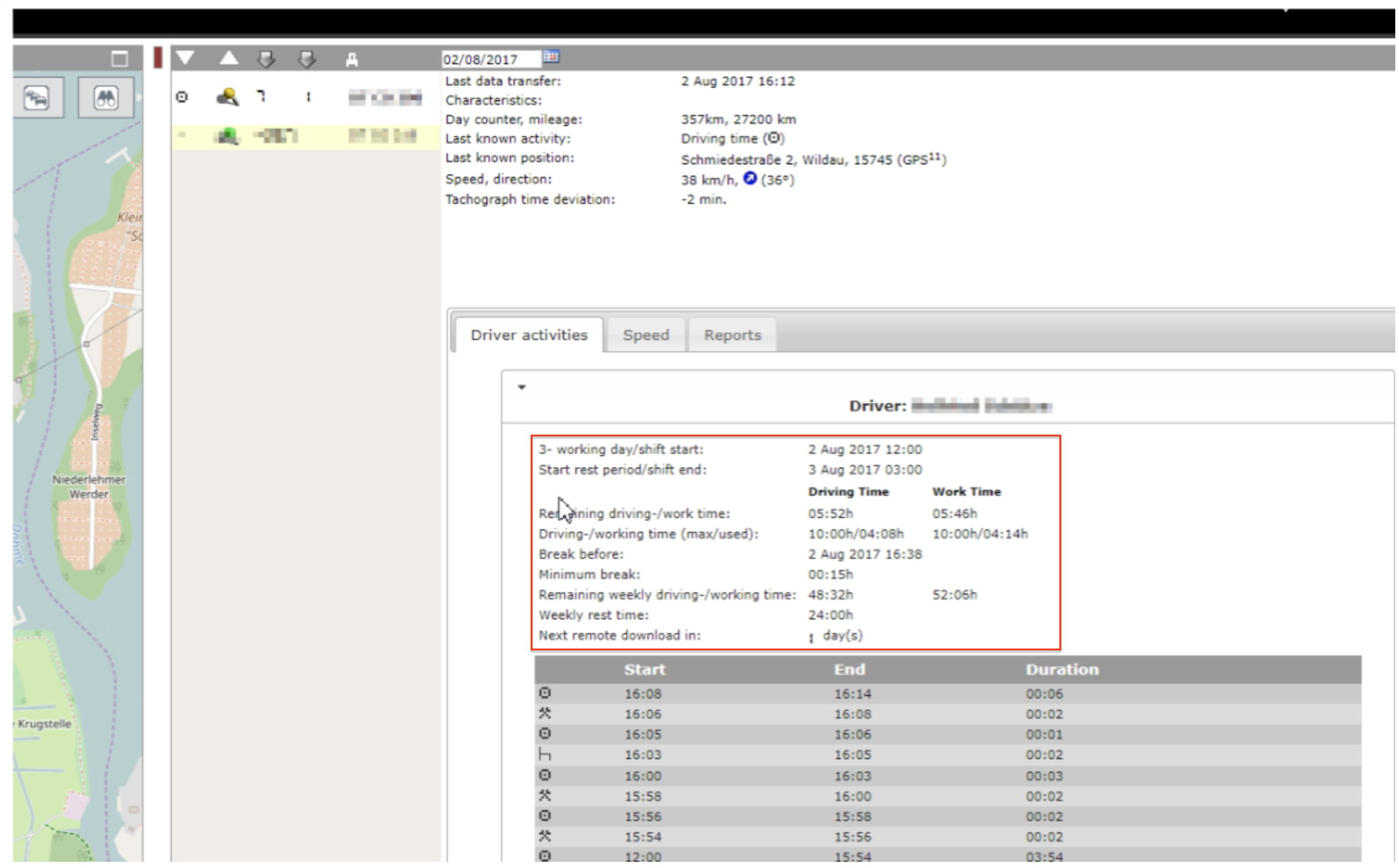Screen dimensions: 1399x868
Task: Click the binoculars search button
Action: click(x=106, y=98)
